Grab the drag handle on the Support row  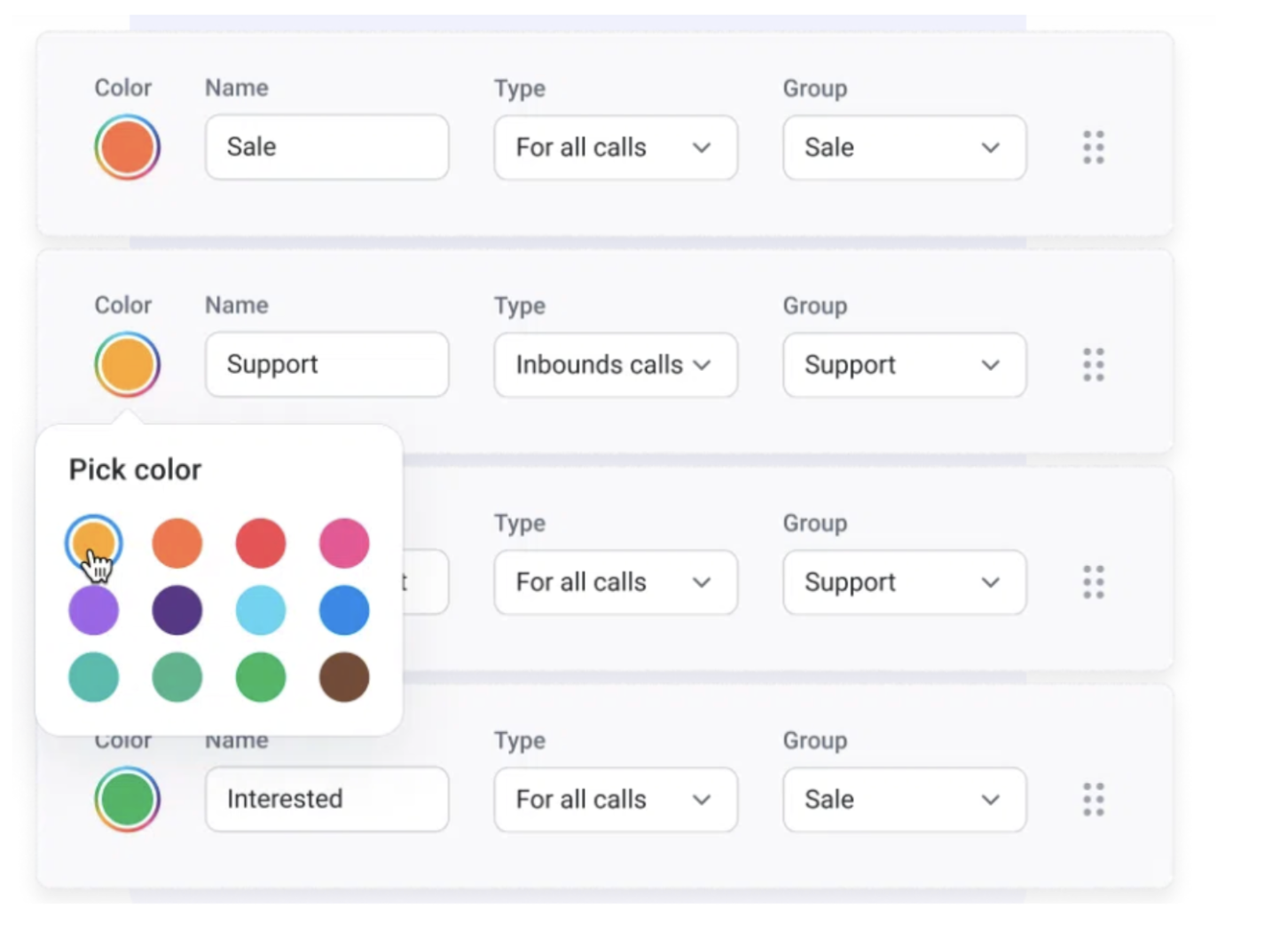point(1093,365)
